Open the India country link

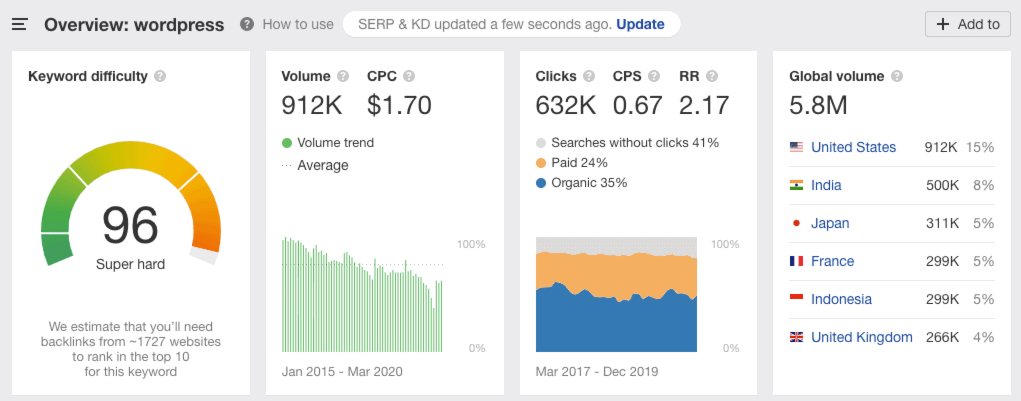pos(826,186)
